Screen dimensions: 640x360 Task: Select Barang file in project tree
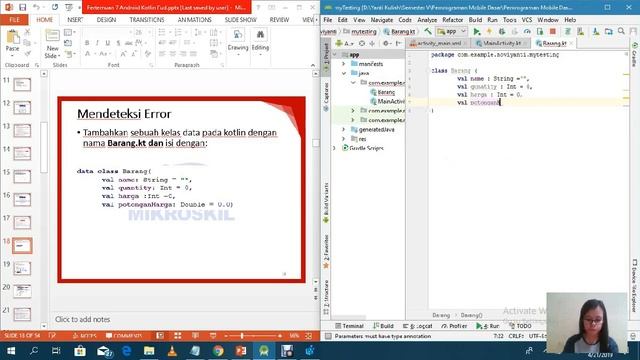pos(382,92)
